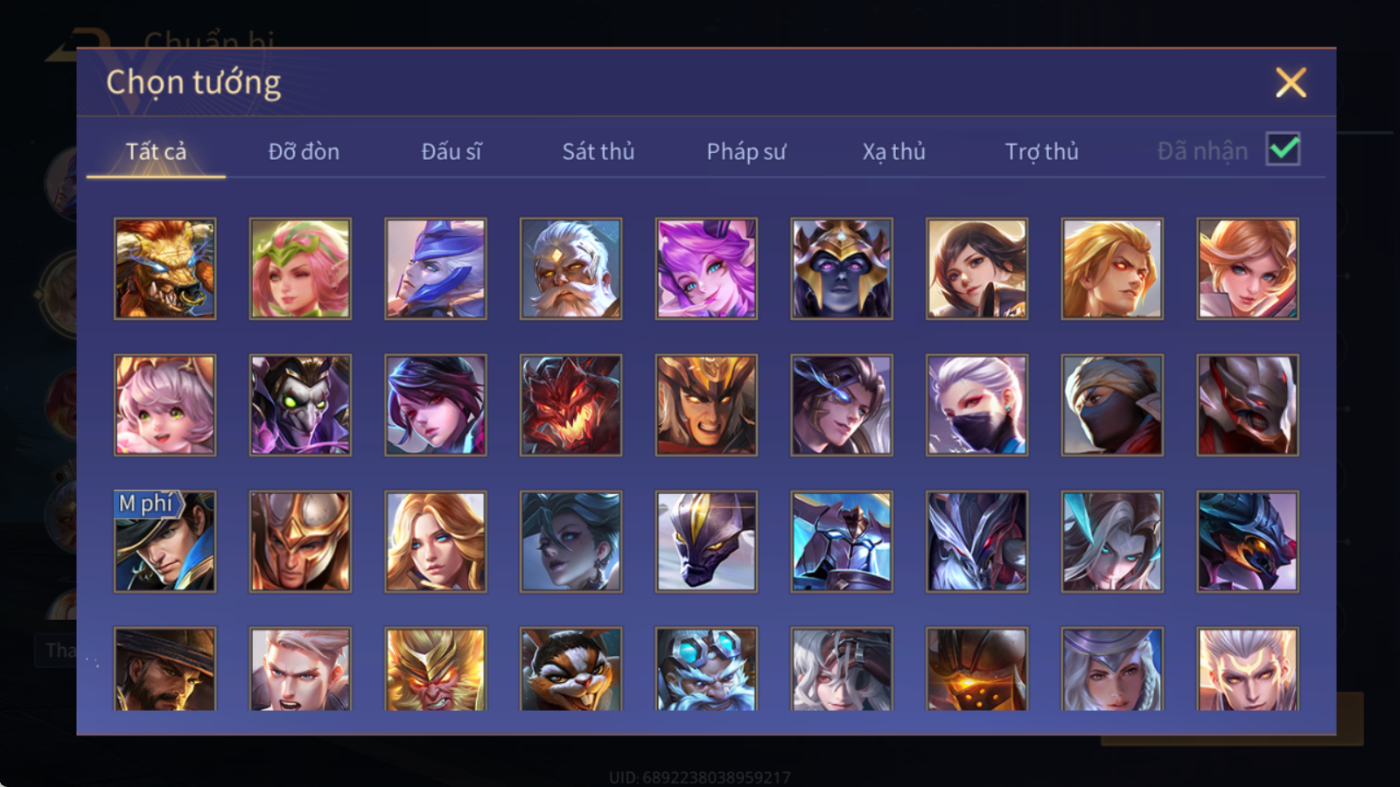Viewport: 1400px width, 787px height.
Task: Select the purple-haired girl hero portrait
Action: pyautogui.click(x=706, y=269)
